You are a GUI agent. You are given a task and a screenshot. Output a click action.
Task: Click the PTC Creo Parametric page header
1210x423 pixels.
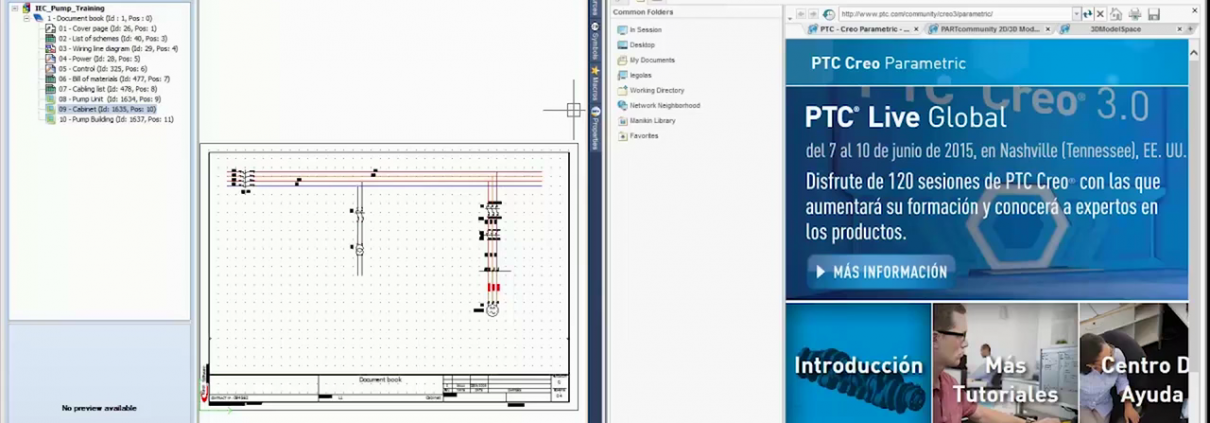[888, 63]
